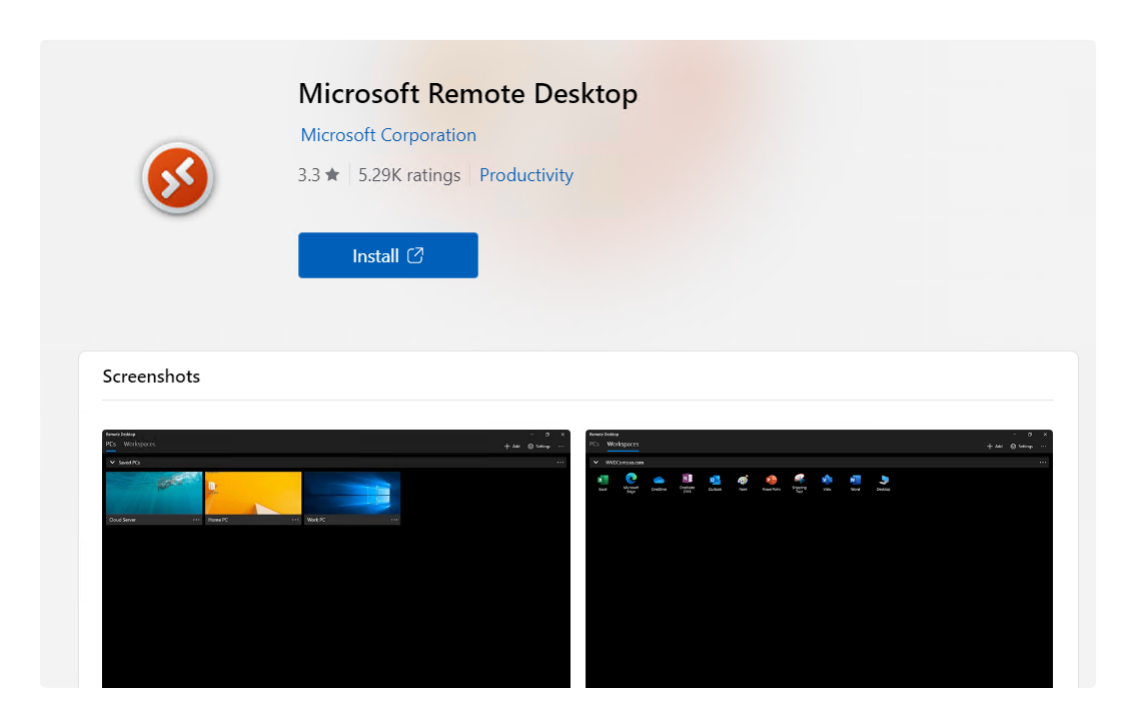Click the Word icon in the workspace

point(855,480)
